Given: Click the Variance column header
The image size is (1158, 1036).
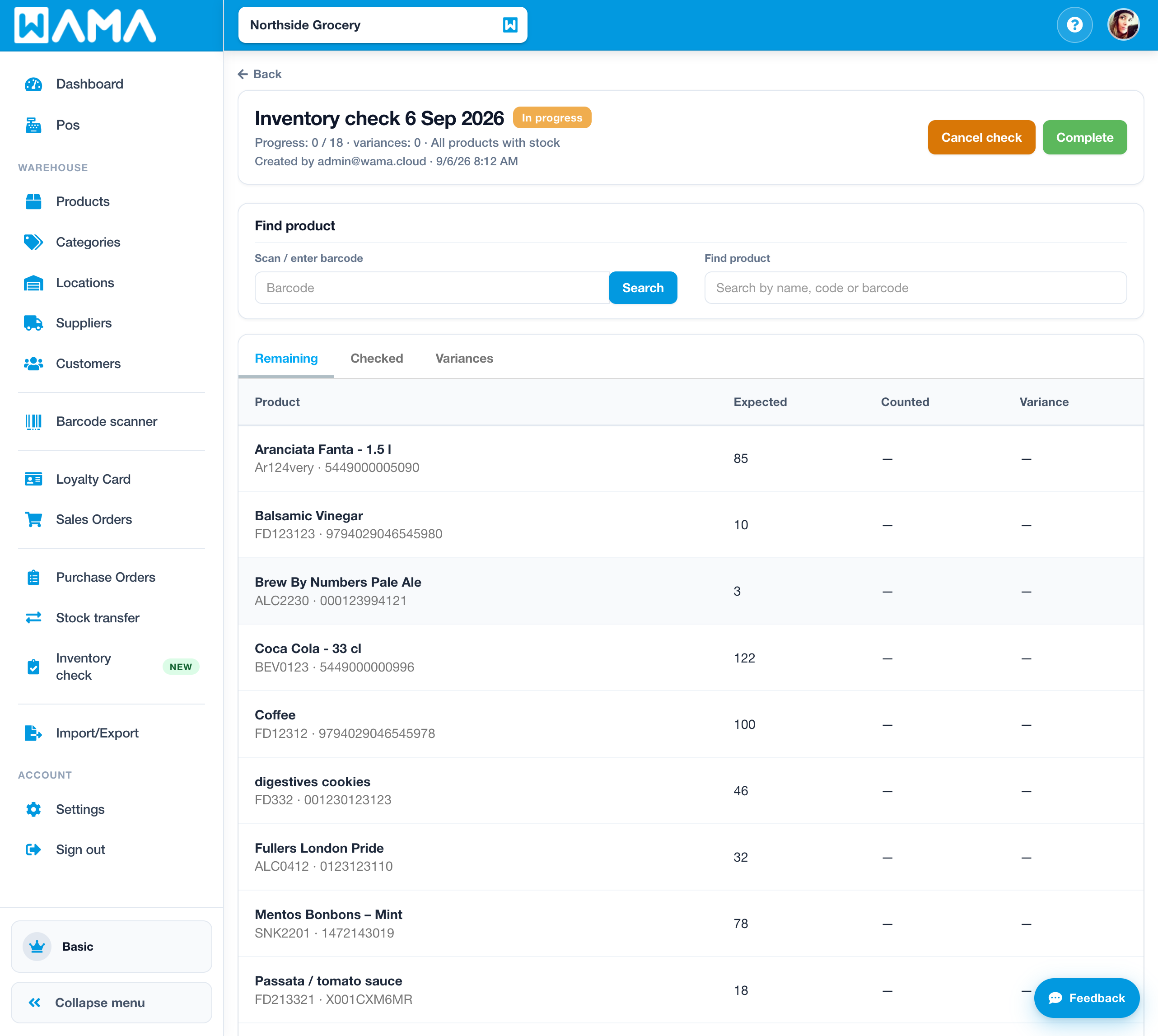Looking at the screenshot, I should click(1044, 402).
